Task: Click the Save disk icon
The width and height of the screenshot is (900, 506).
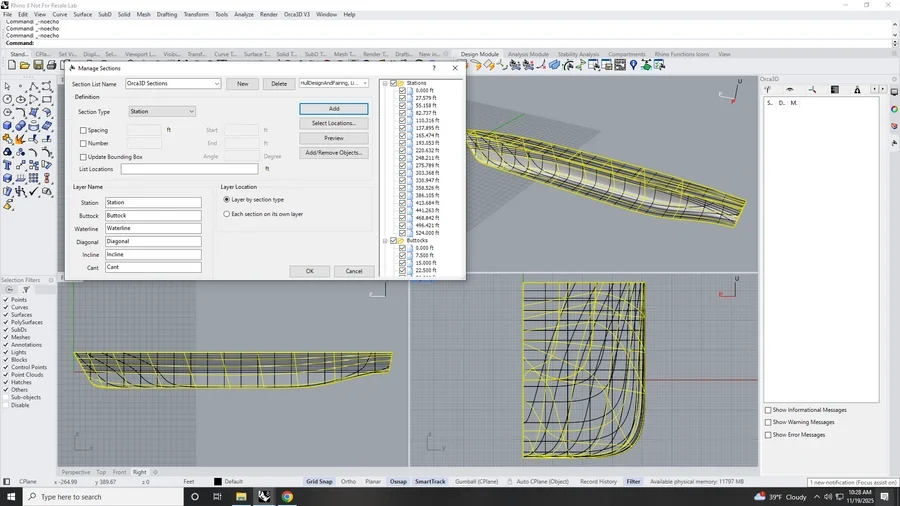Action: tap(38, 65)
